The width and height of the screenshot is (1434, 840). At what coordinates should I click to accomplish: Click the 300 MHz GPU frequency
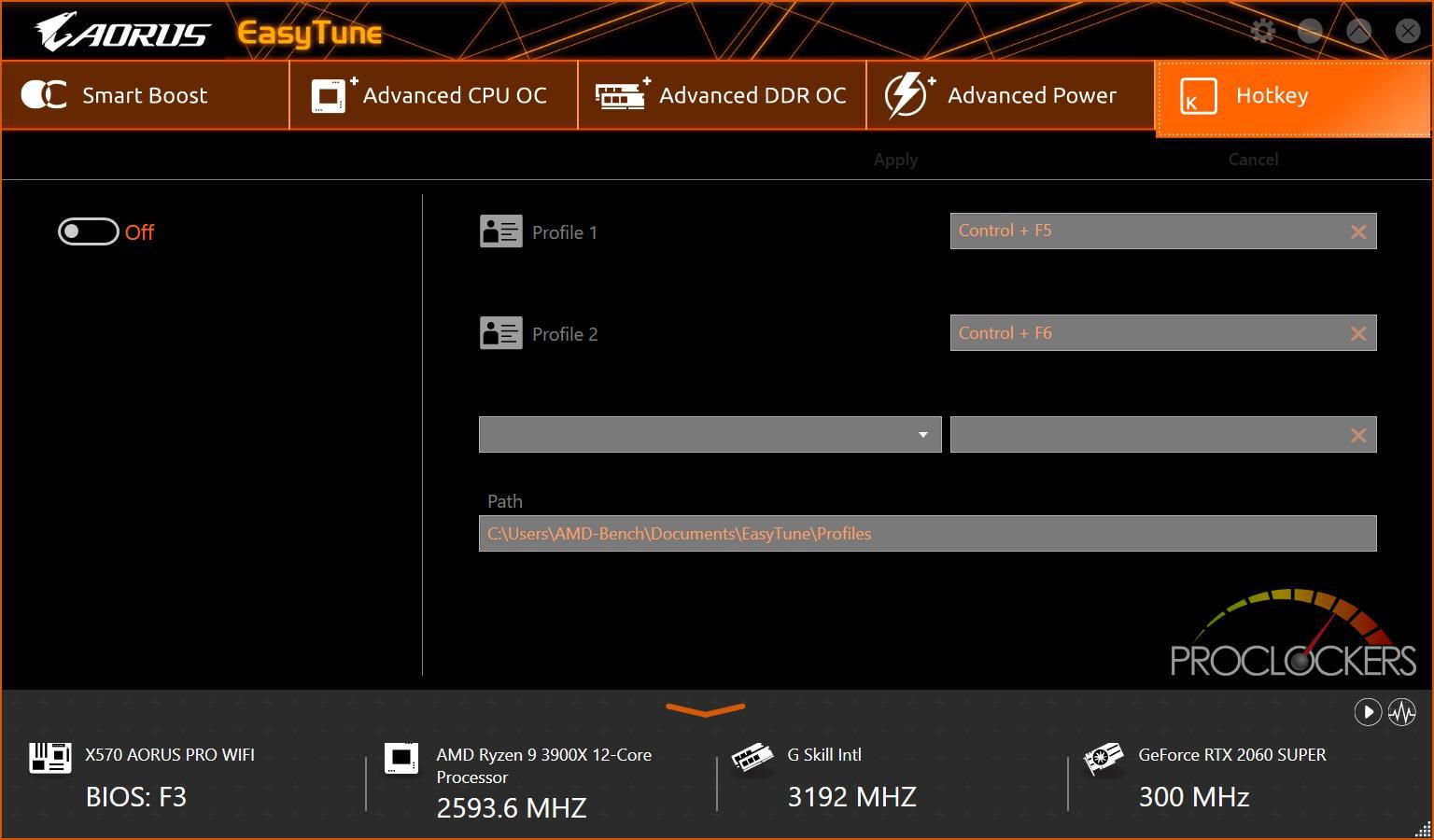(1194, 797)
